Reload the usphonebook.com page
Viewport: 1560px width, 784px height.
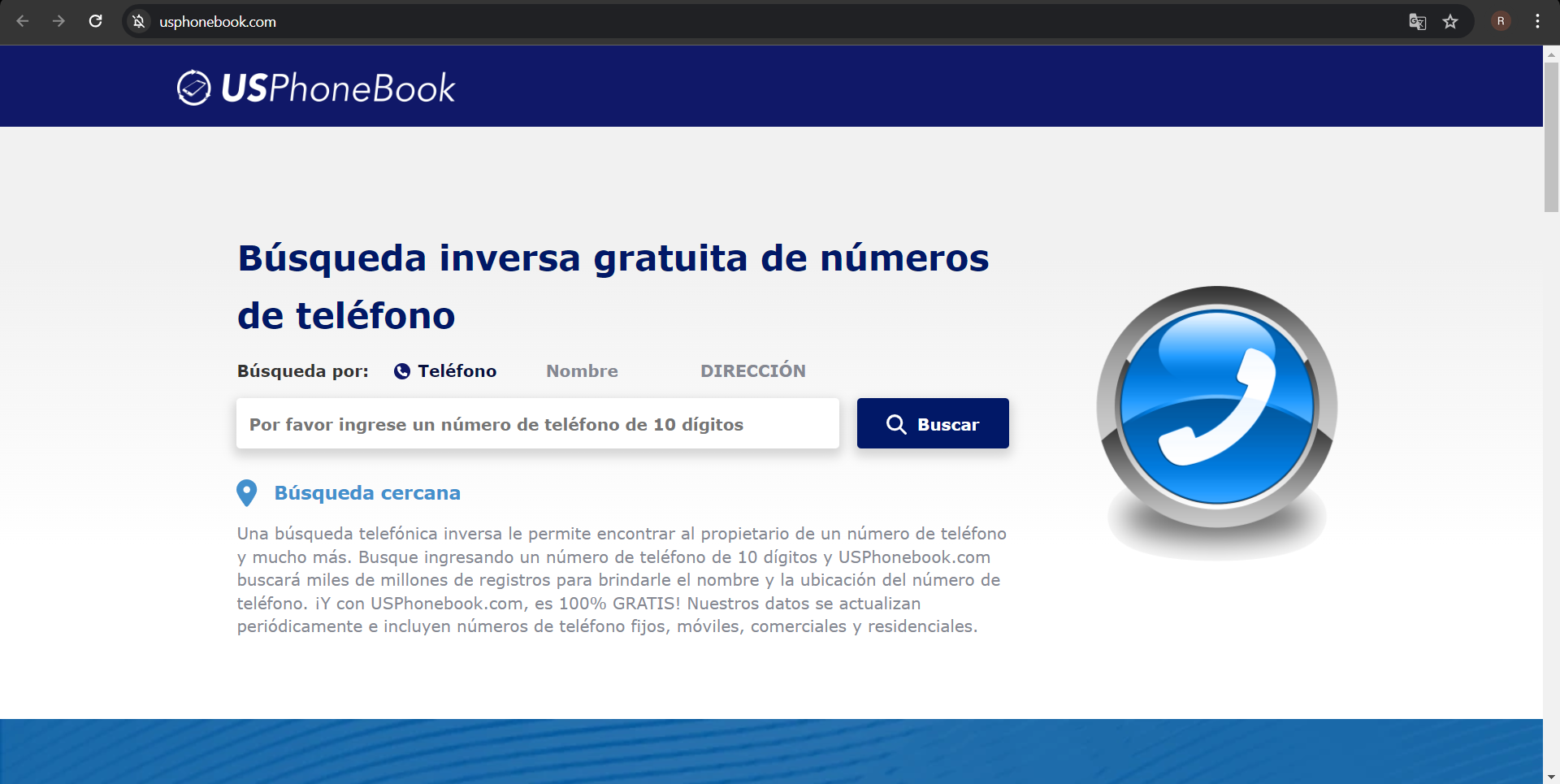tap(95, 21)
